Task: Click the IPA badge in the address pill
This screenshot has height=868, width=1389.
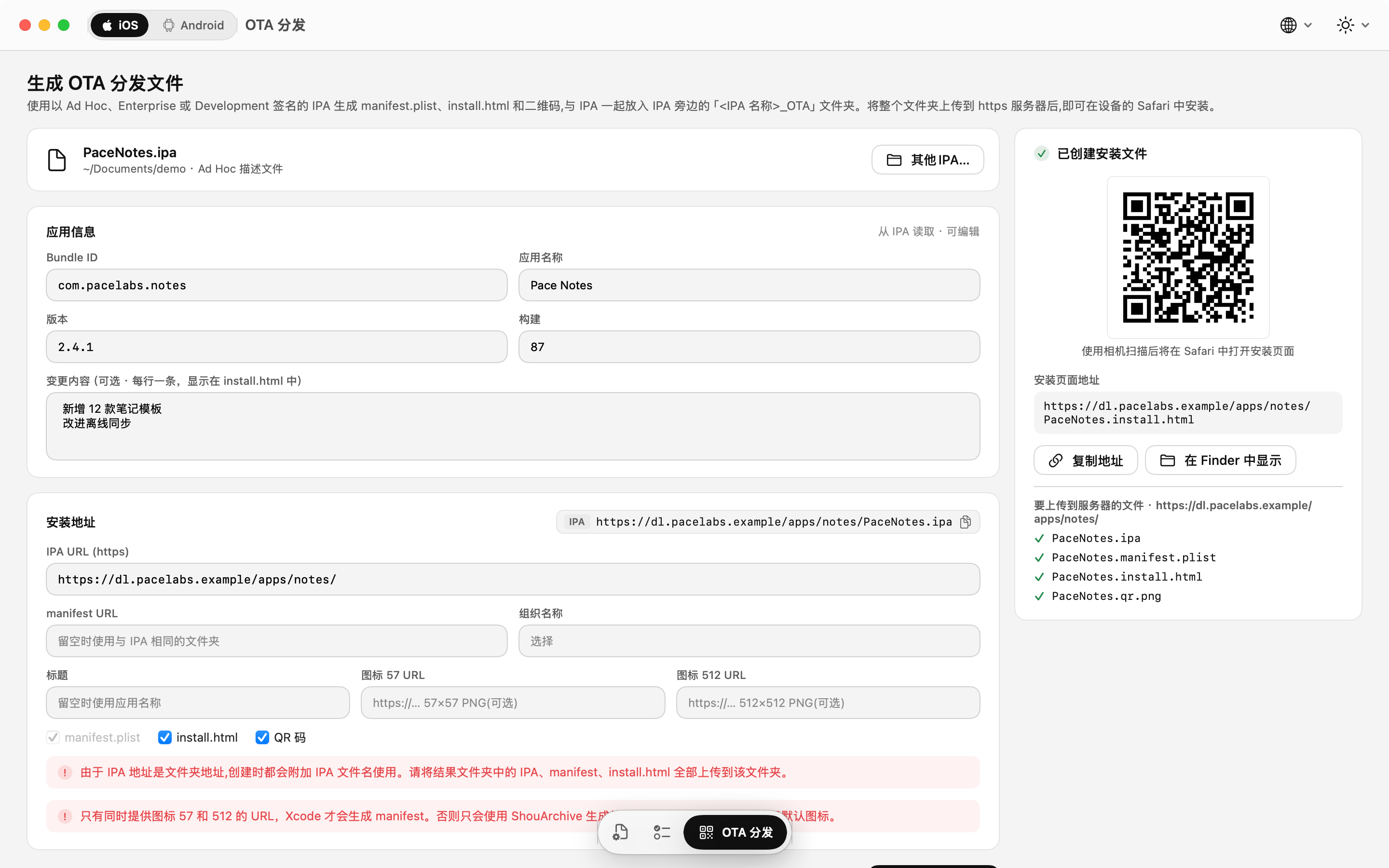Action: point(576,522)
